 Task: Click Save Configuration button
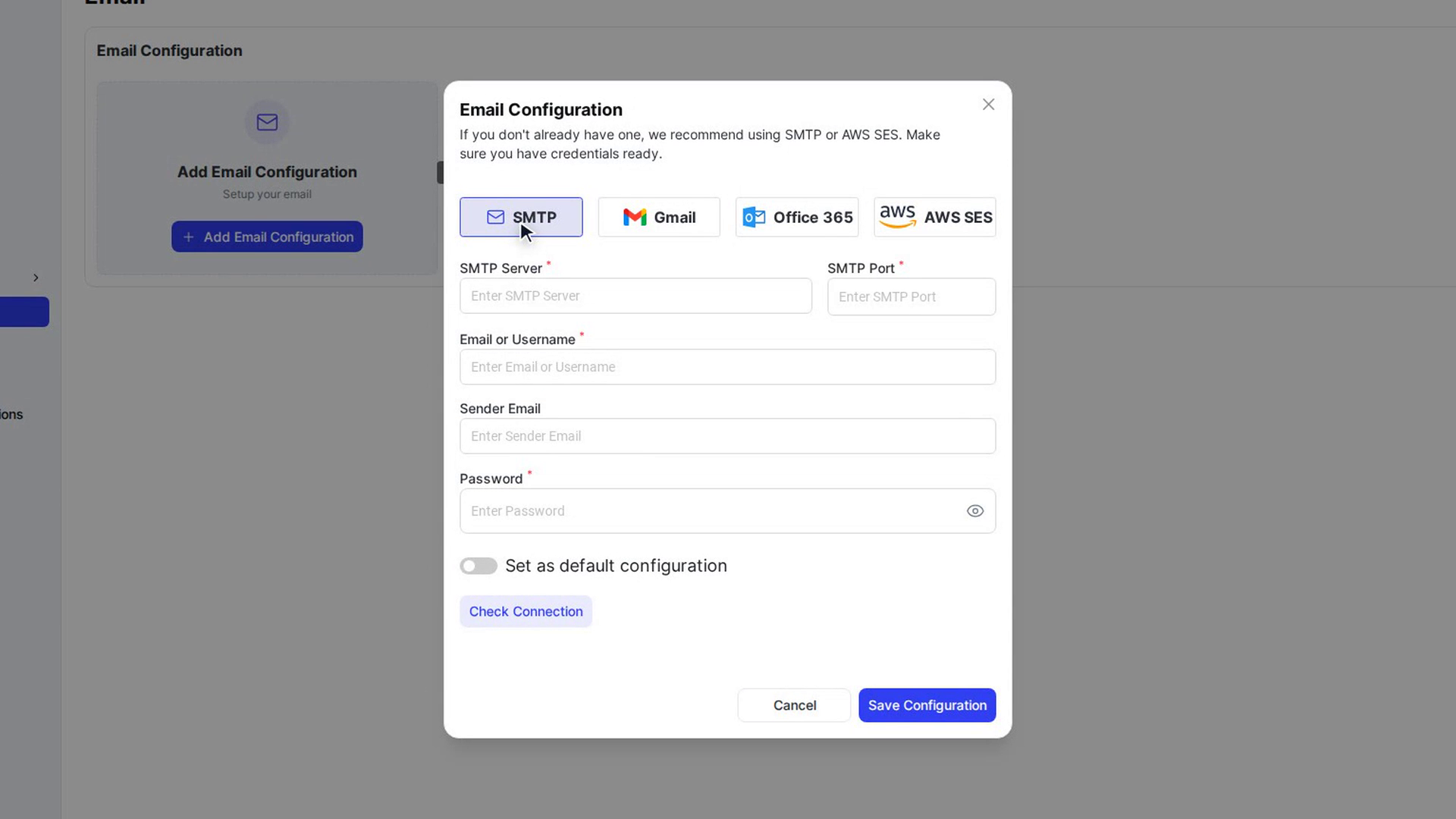(927, 705)
